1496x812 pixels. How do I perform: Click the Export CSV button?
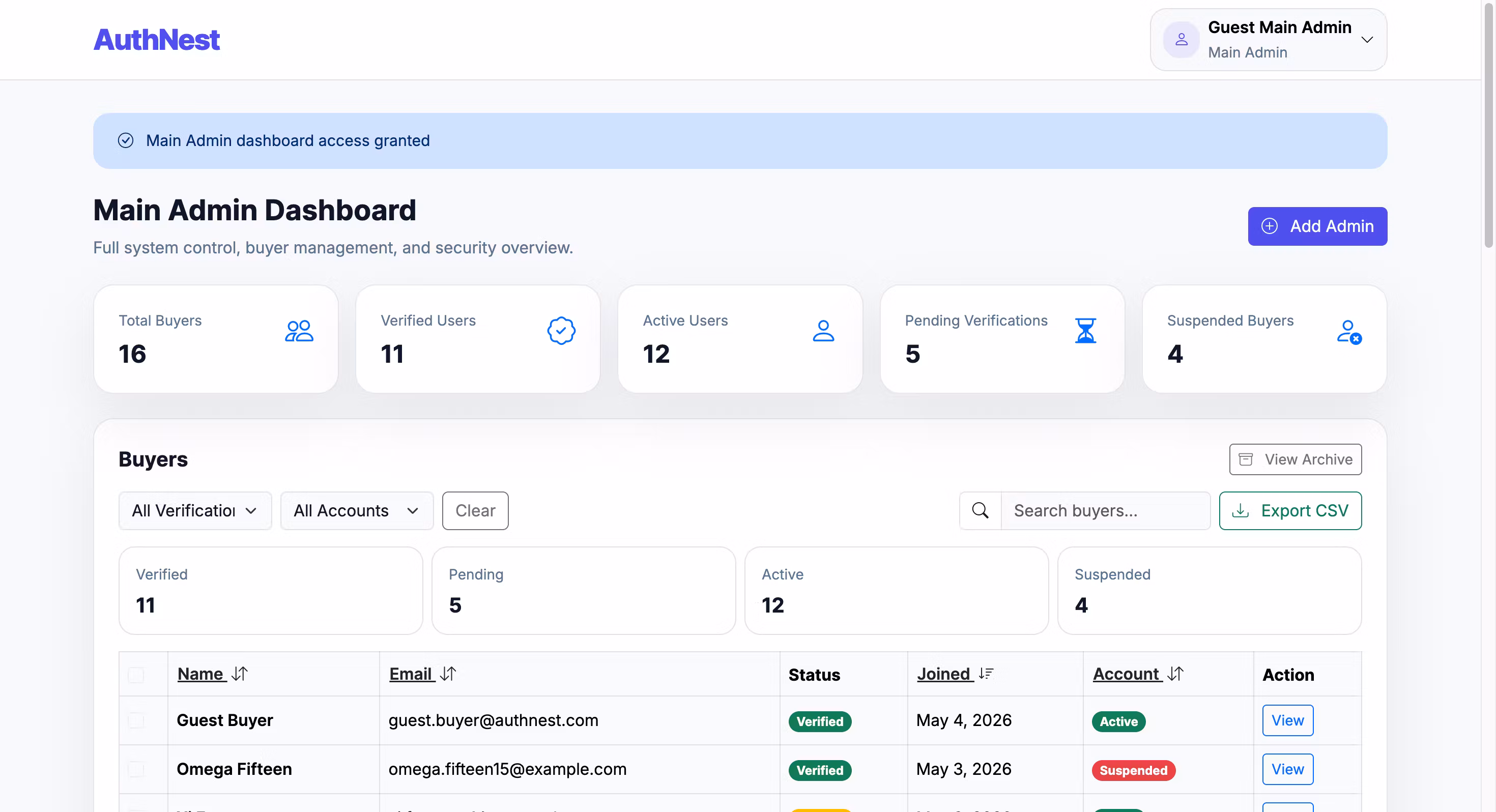(x=1290, y=510)
